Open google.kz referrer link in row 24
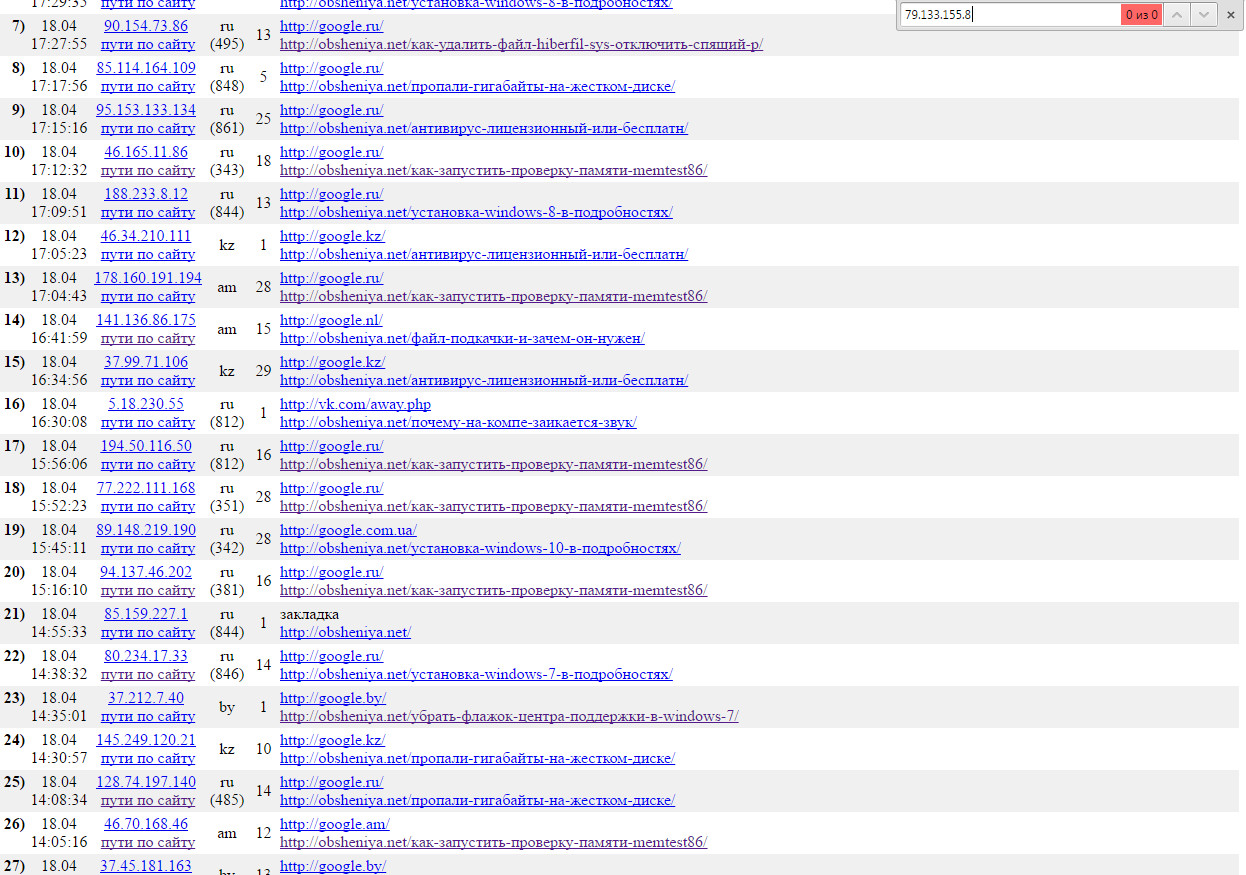 332,740
